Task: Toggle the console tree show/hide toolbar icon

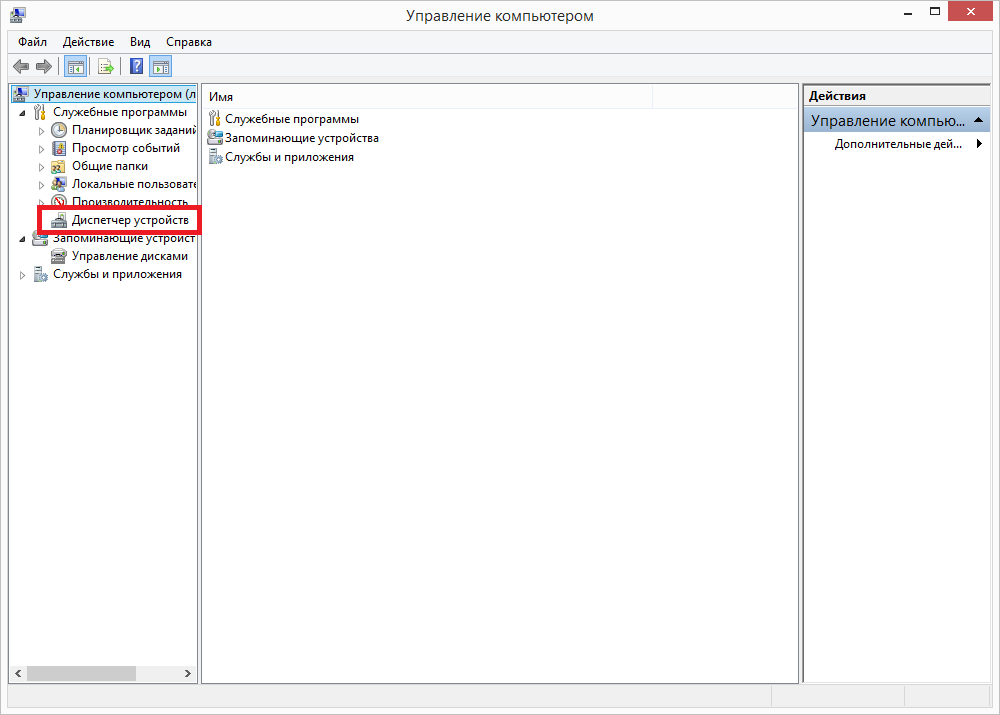Action: tap(76, 66)
